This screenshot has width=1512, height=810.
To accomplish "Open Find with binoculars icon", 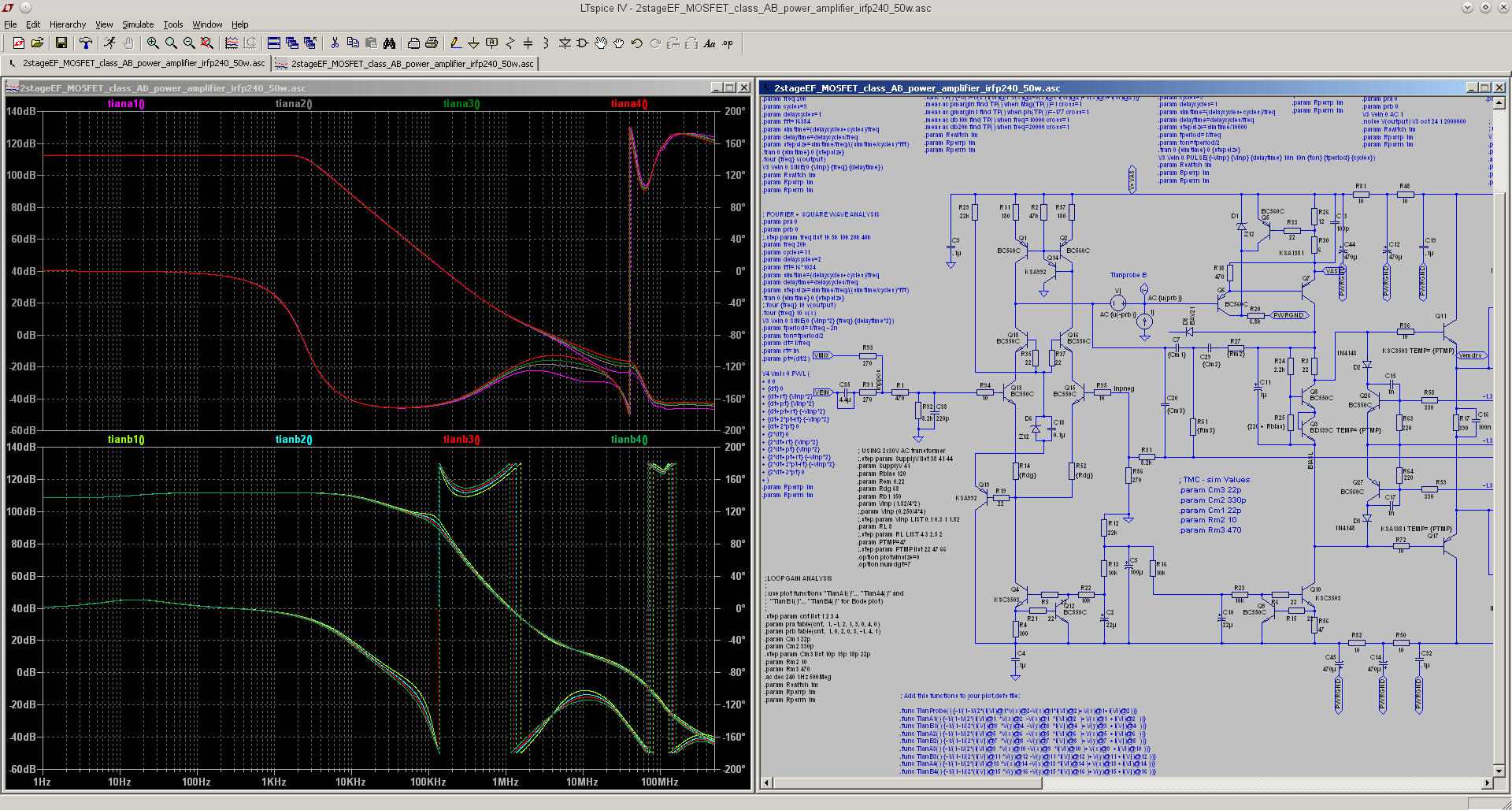I will [389, 43].
